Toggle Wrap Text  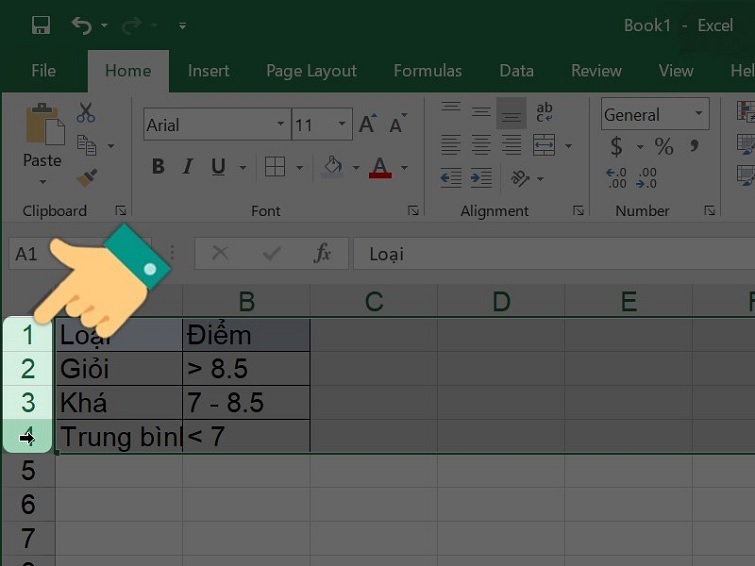[544, 112]
